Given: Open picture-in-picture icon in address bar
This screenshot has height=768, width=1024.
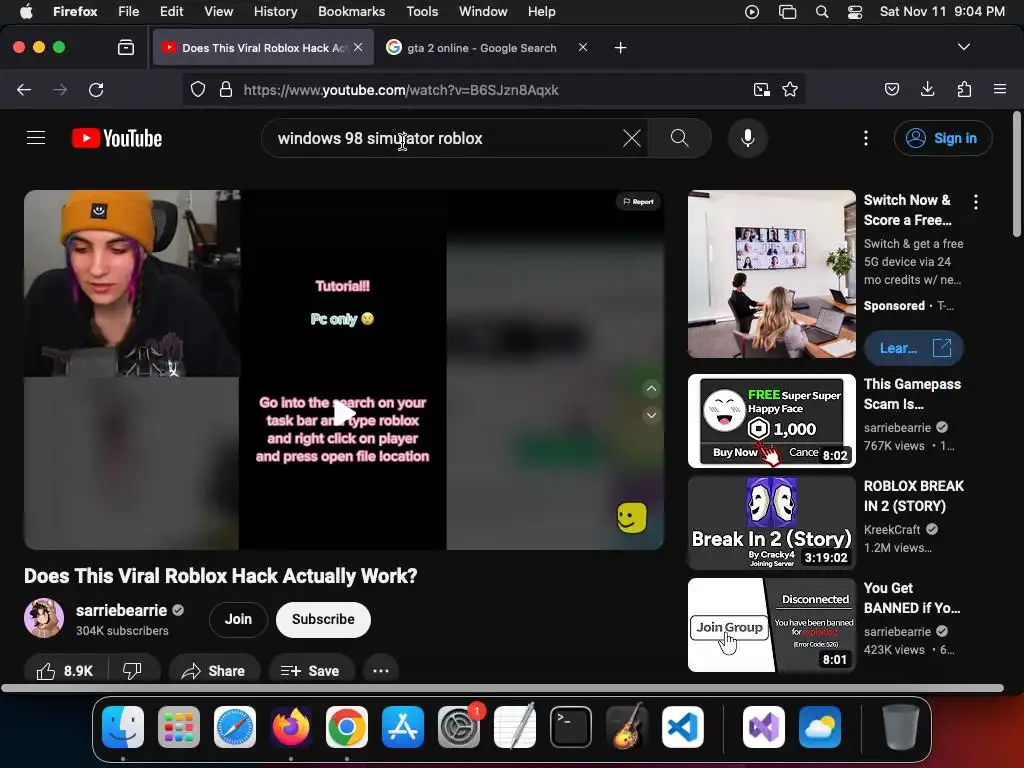Looking at the screenshot, I should [761, 89].
